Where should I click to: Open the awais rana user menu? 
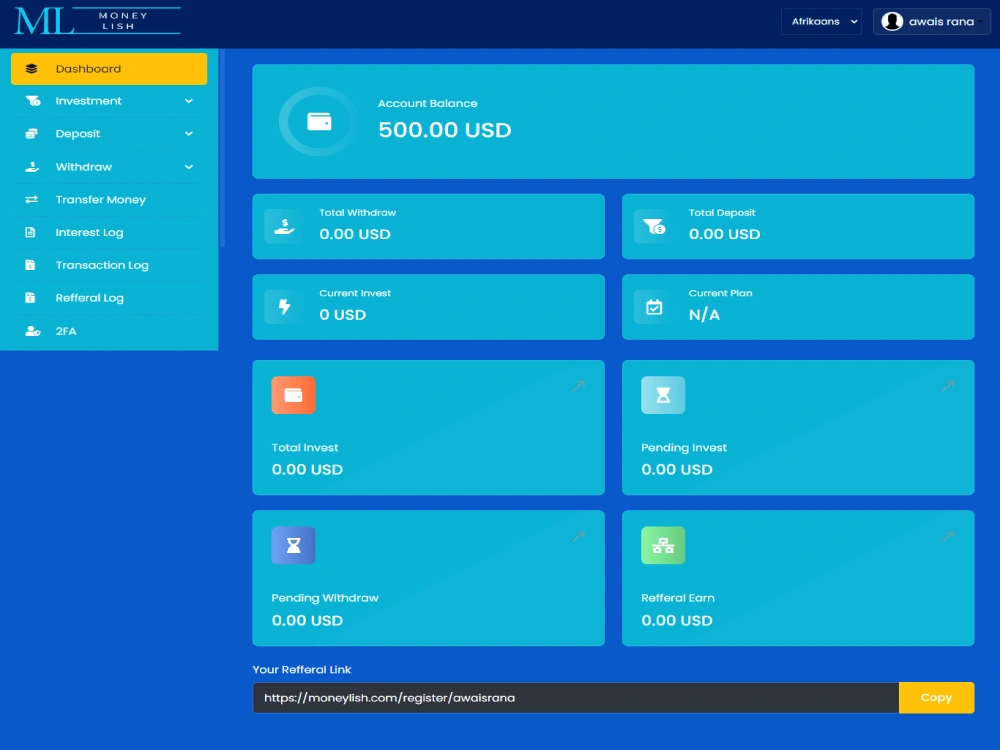pos(932,22)
